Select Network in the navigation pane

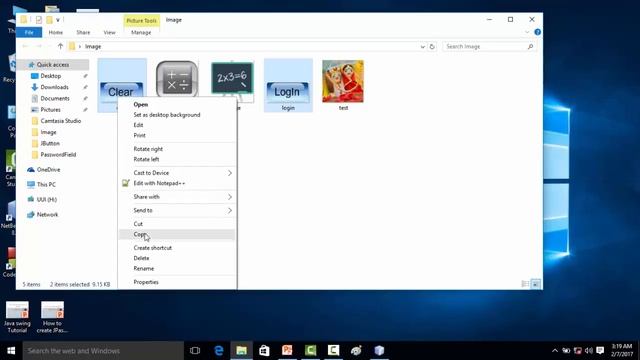[x=47, y=214]
